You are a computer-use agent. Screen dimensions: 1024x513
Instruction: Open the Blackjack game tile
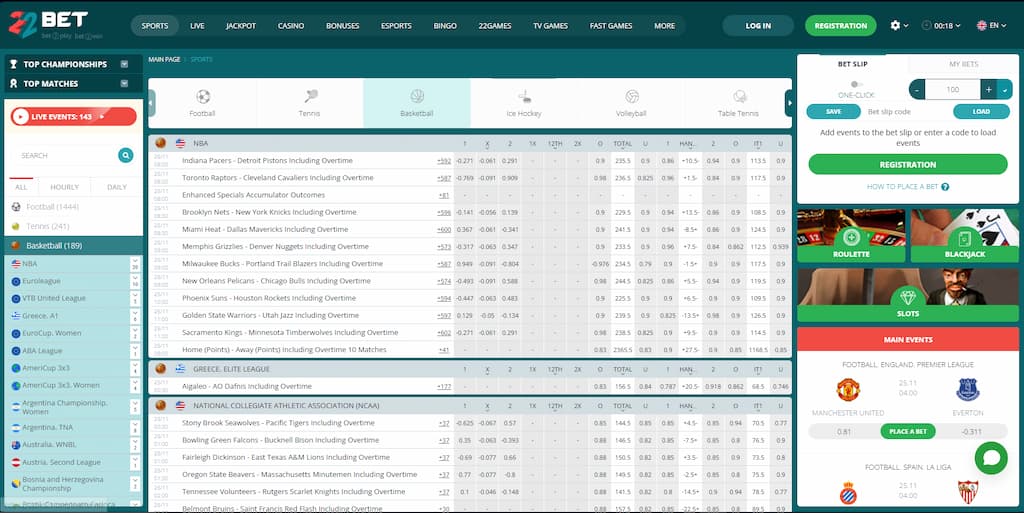965,236
